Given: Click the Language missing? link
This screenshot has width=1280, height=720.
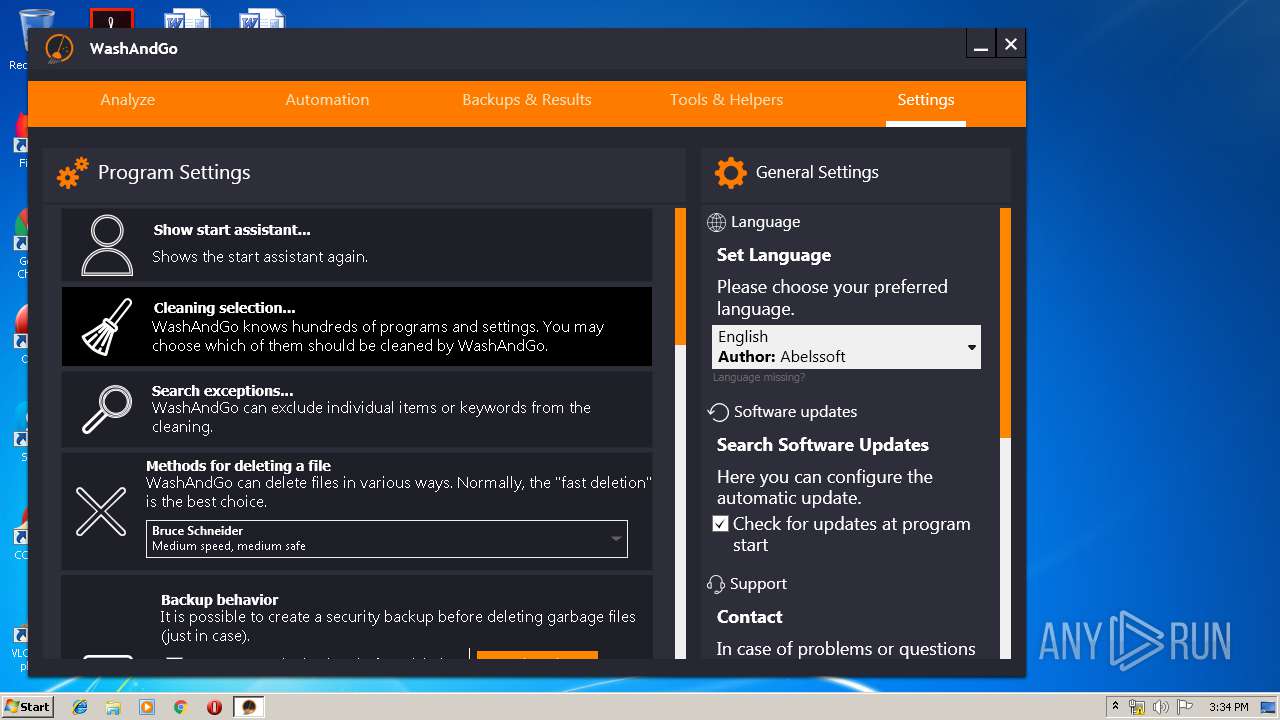Looking at the screenshot, I should point(759,378).
